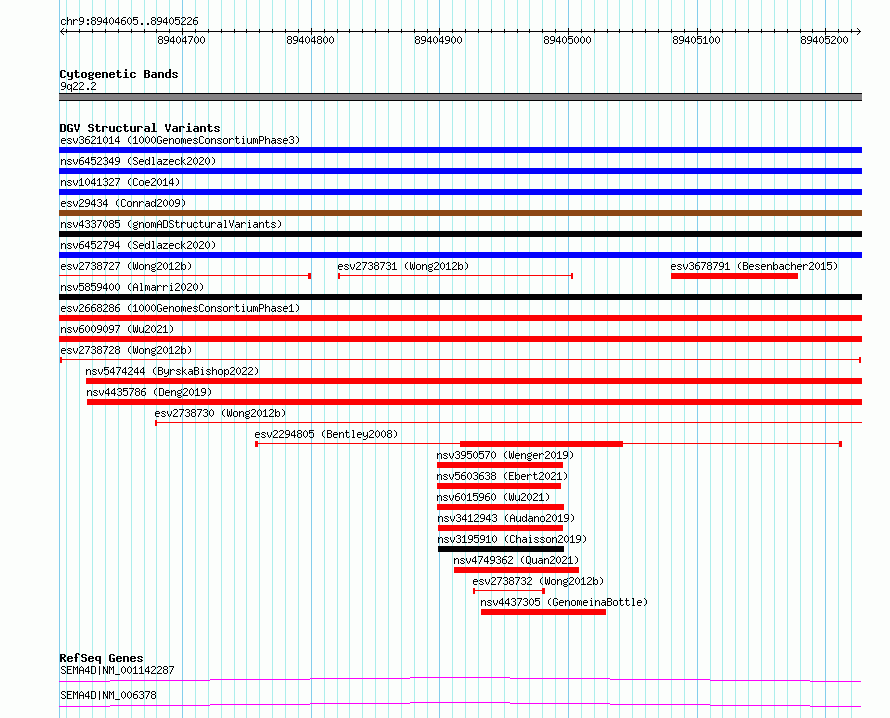Open the SEMA4D|NM_001142287 gene label
Screen dimensions: 890x718
coord(117,670)
